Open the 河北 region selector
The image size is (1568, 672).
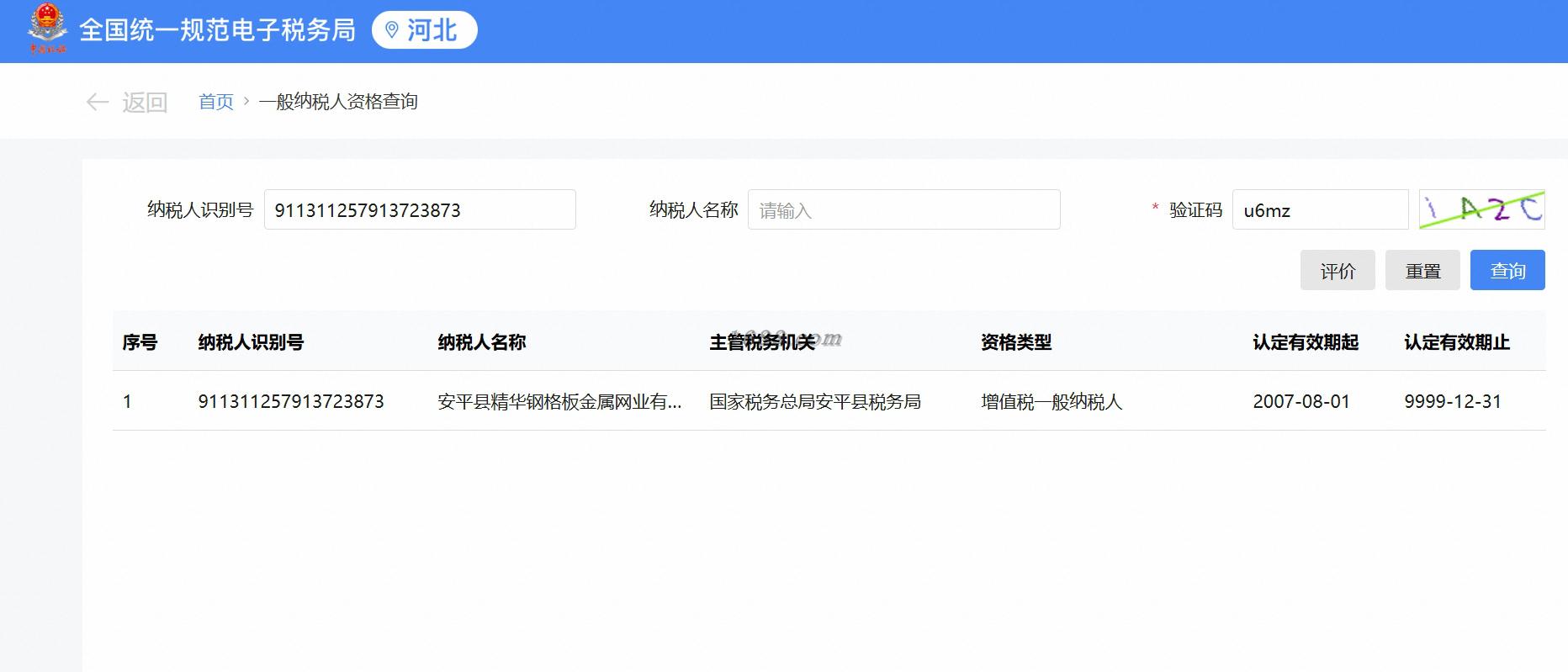point(424,30)
